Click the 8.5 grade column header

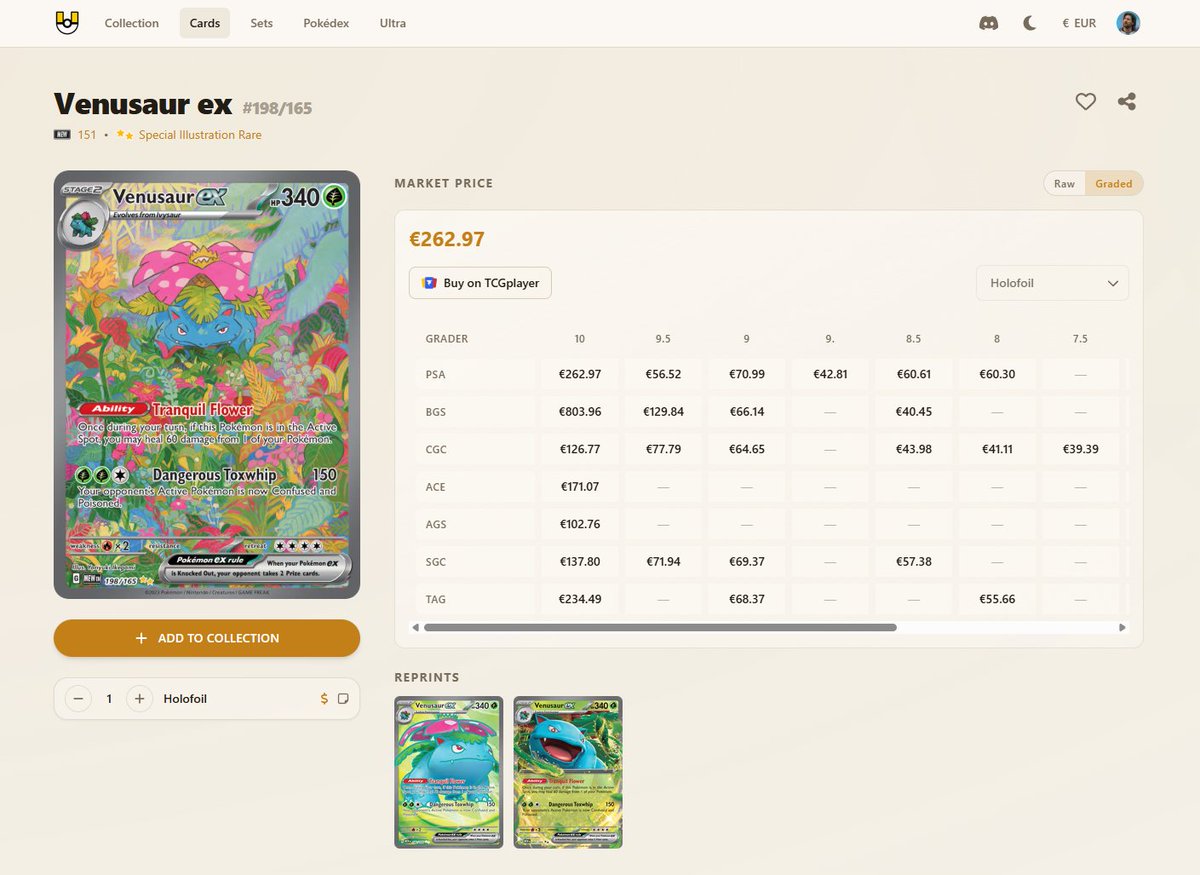pos(913,339)
